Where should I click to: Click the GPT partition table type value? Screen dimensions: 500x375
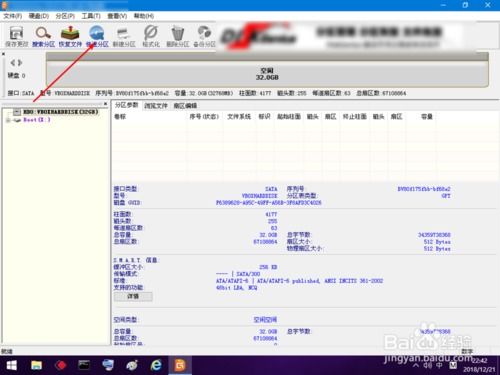pos(446,196)
